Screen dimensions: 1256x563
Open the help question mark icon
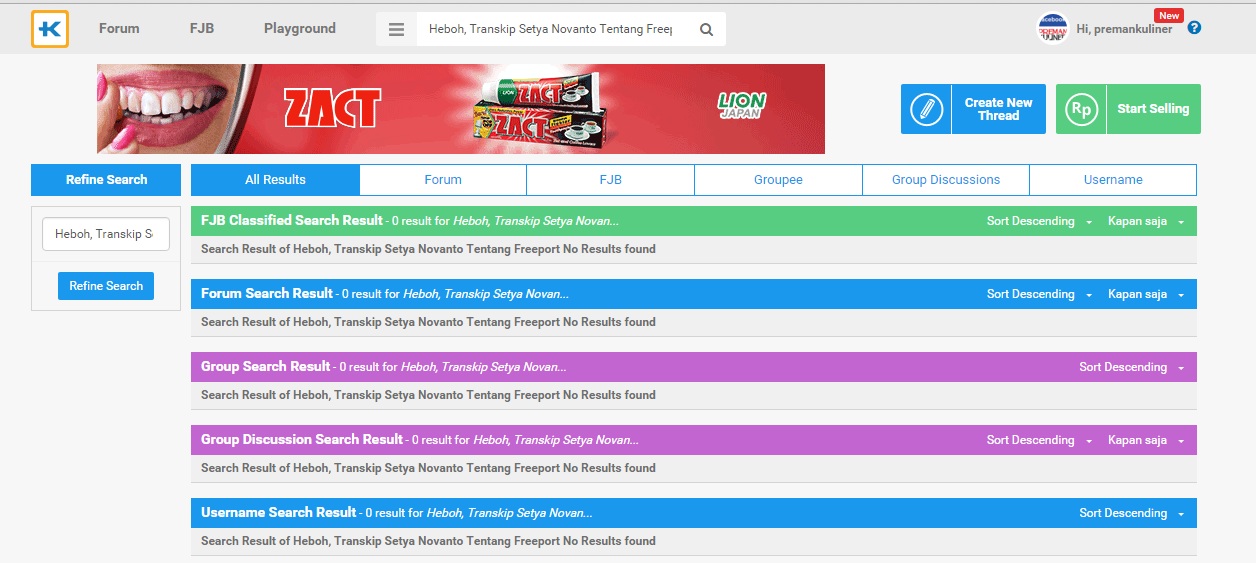[x=1194, y=28]
